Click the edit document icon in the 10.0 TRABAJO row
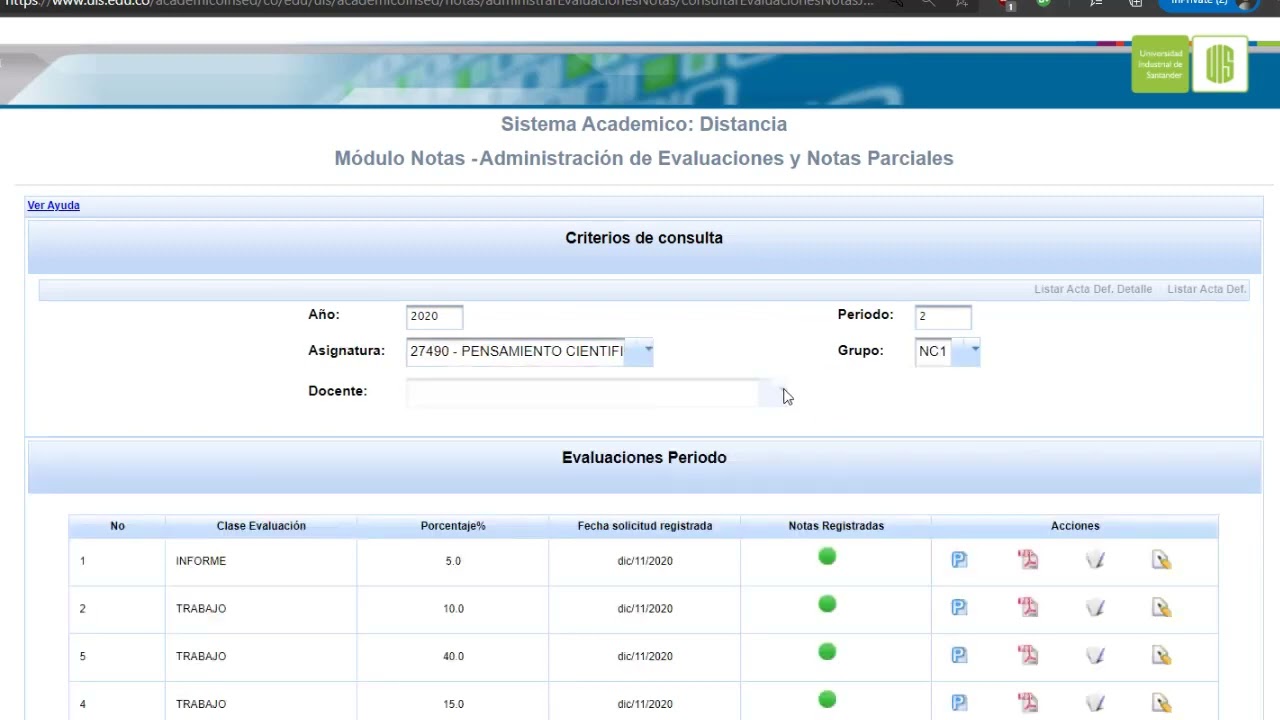The height and width of the screenshot is (720, 1280). tap(1161, 608)
